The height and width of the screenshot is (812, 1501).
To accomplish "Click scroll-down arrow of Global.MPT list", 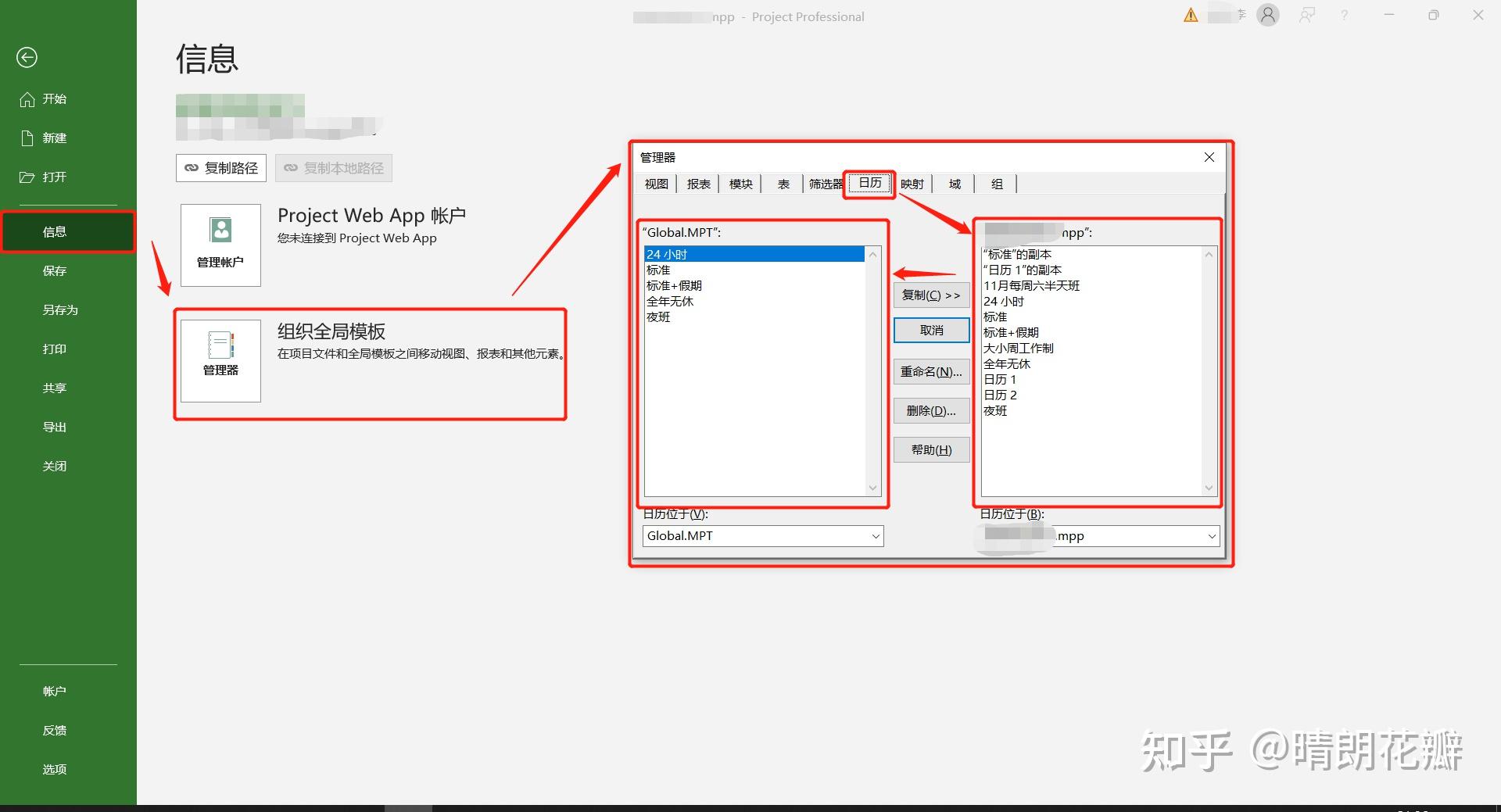I will click(x=873, y=488).
